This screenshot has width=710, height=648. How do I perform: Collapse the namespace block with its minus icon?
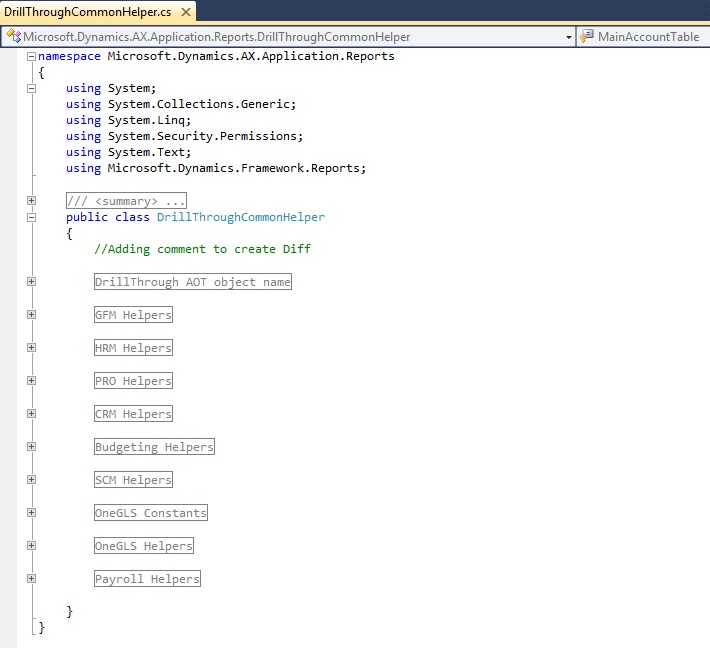(31, 56)
